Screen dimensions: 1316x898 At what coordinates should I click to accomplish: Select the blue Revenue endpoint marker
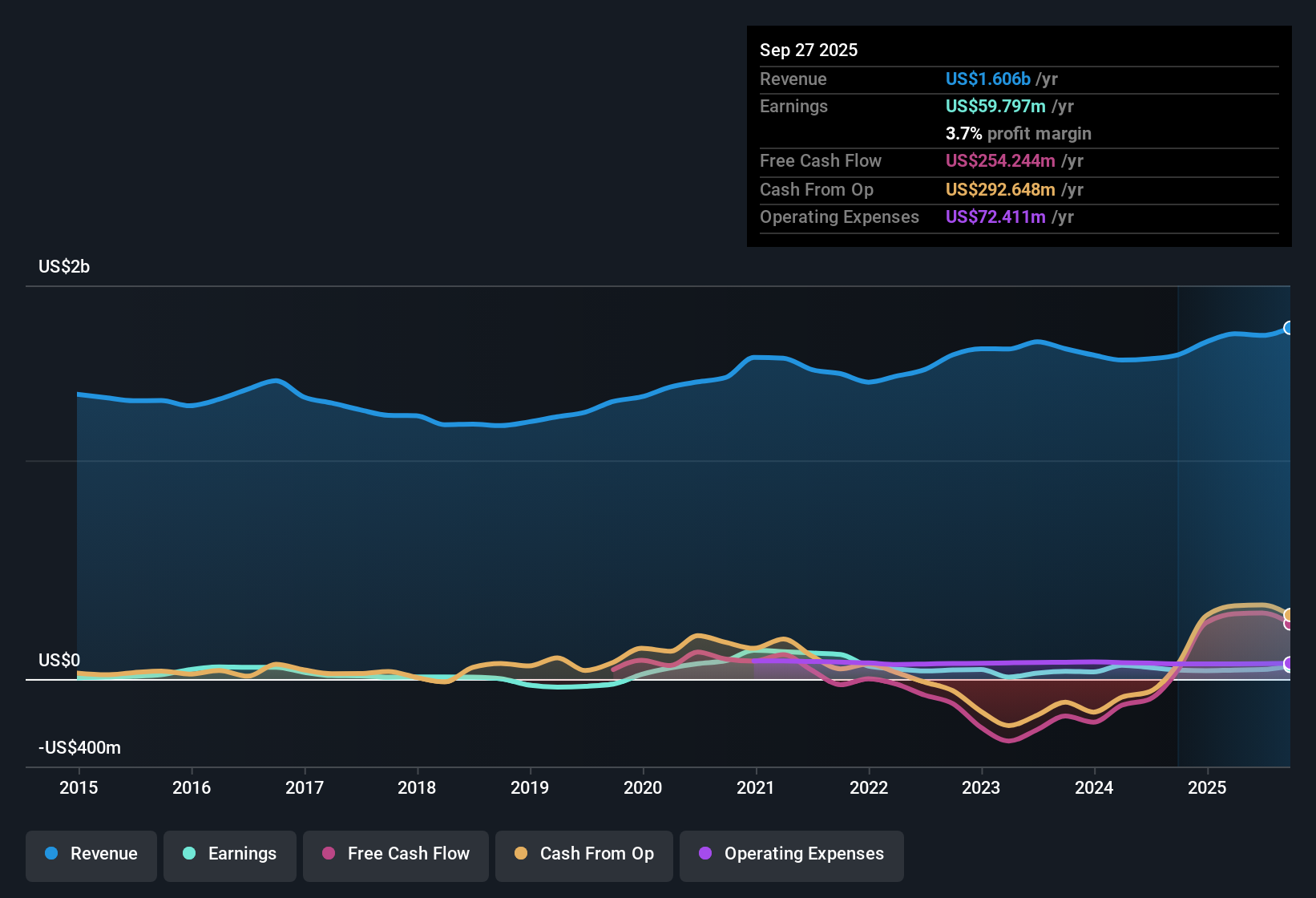[1289, 329]
